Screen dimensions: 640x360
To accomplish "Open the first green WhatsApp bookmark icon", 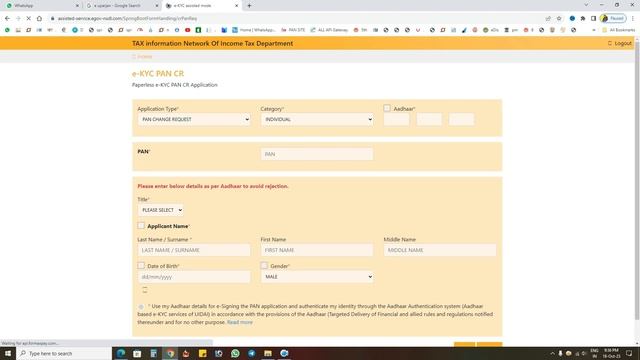I will tap(7, 30).
